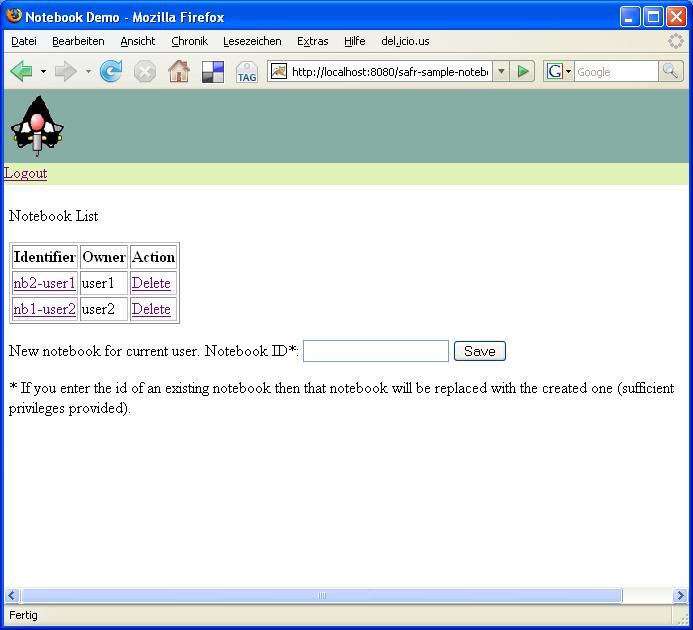This screenshot has width=693, height=630.
Task: Click the search magnifier icon
Action: [670, 71]
